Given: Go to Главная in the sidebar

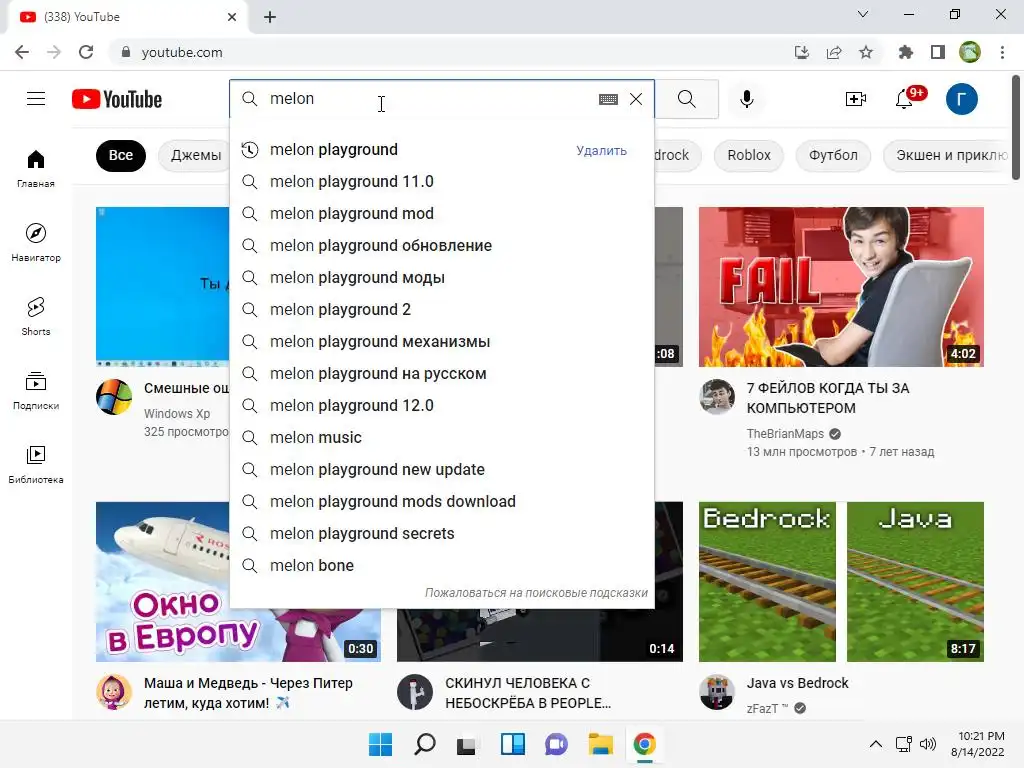Looking at the screenshot, I should pos(36,168).
